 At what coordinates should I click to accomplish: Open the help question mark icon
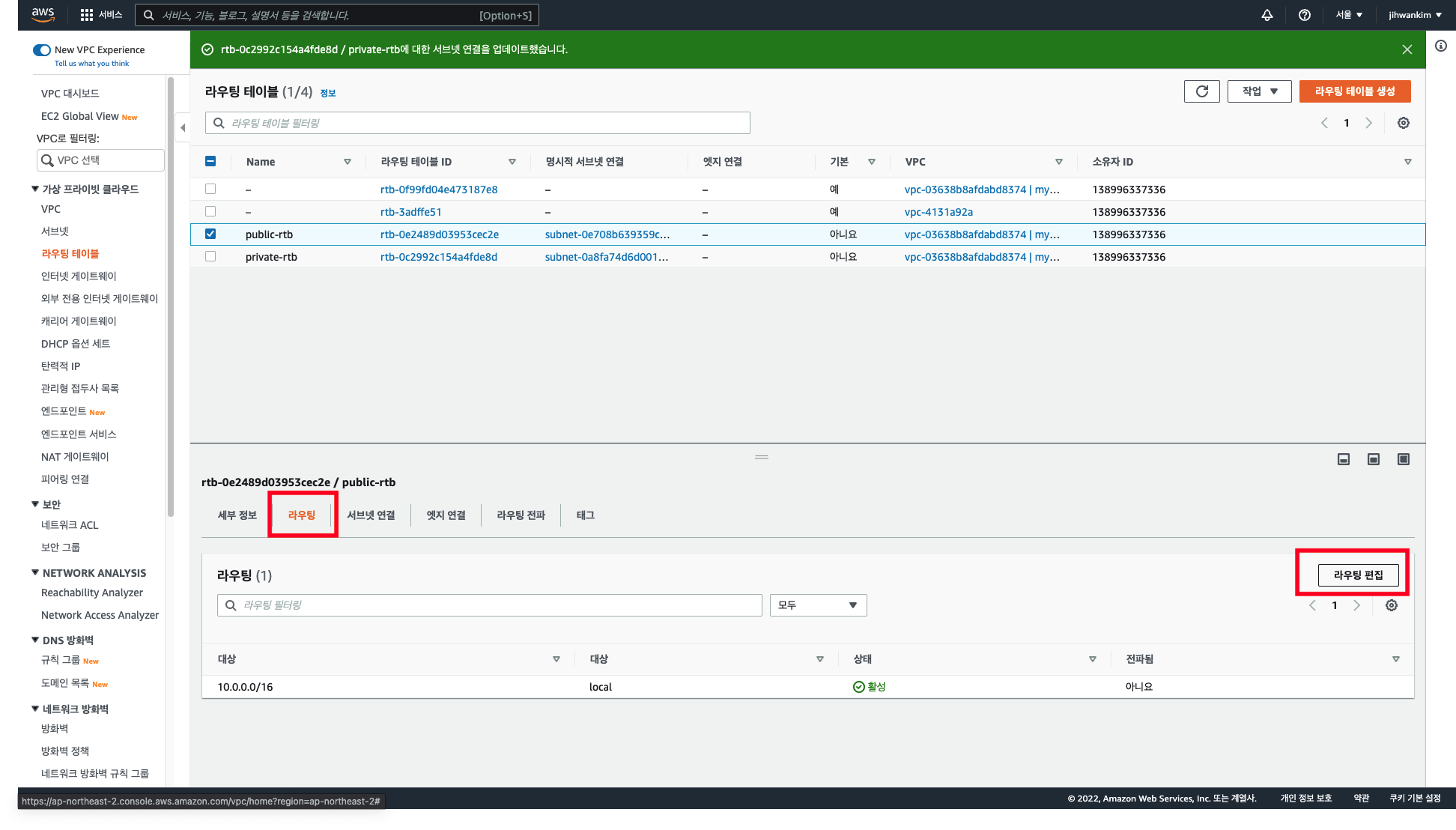(1305, 15)
